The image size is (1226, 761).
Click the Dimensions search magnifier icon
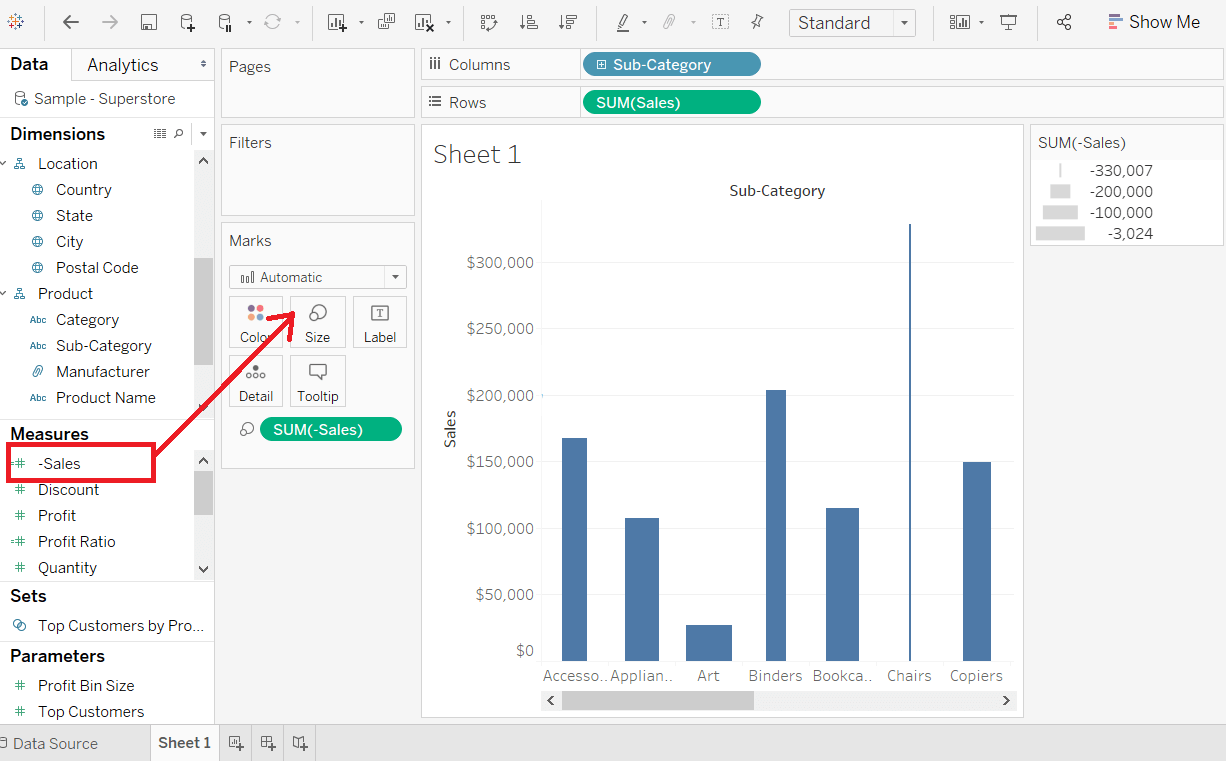[x=179, y=134]
